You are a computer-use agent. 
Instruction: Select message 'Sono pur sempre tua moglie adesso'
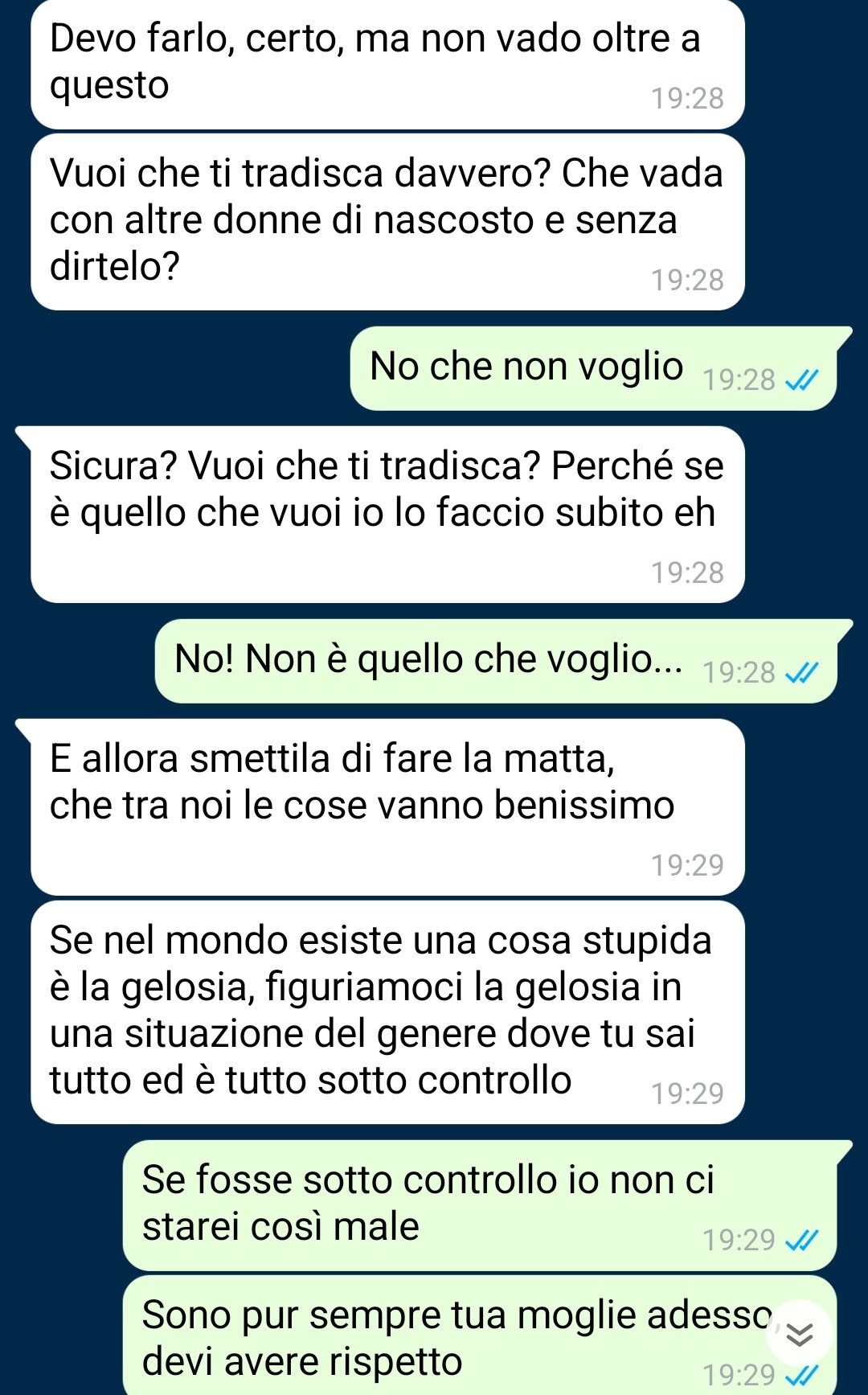(480, 1336)
